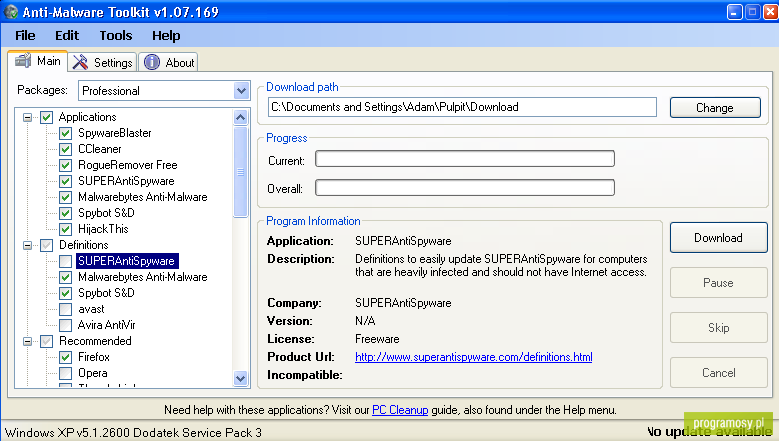Uncheck RogueRemover Free checkbox
Screen dimensions: 779x441
pos(66,165)
